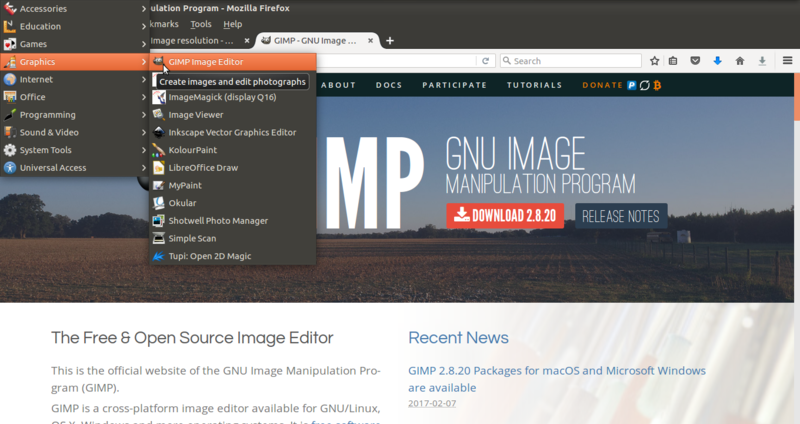Expand the Universal Access submenu arrow
This screenshot has height=424, width=800.
144,167
